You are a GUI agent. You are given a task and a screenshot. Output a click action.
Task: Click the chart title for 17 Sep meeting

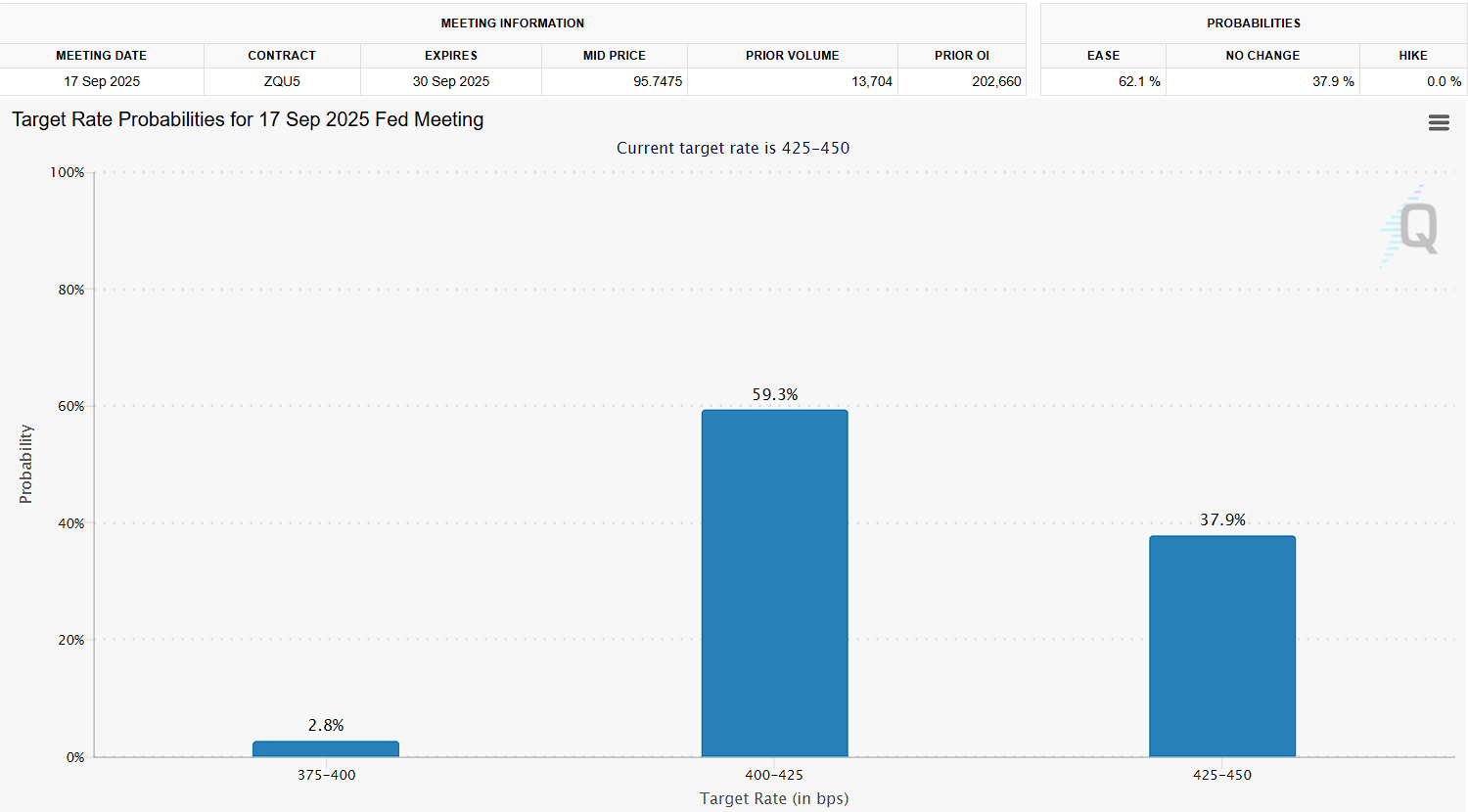click(248, 119)
